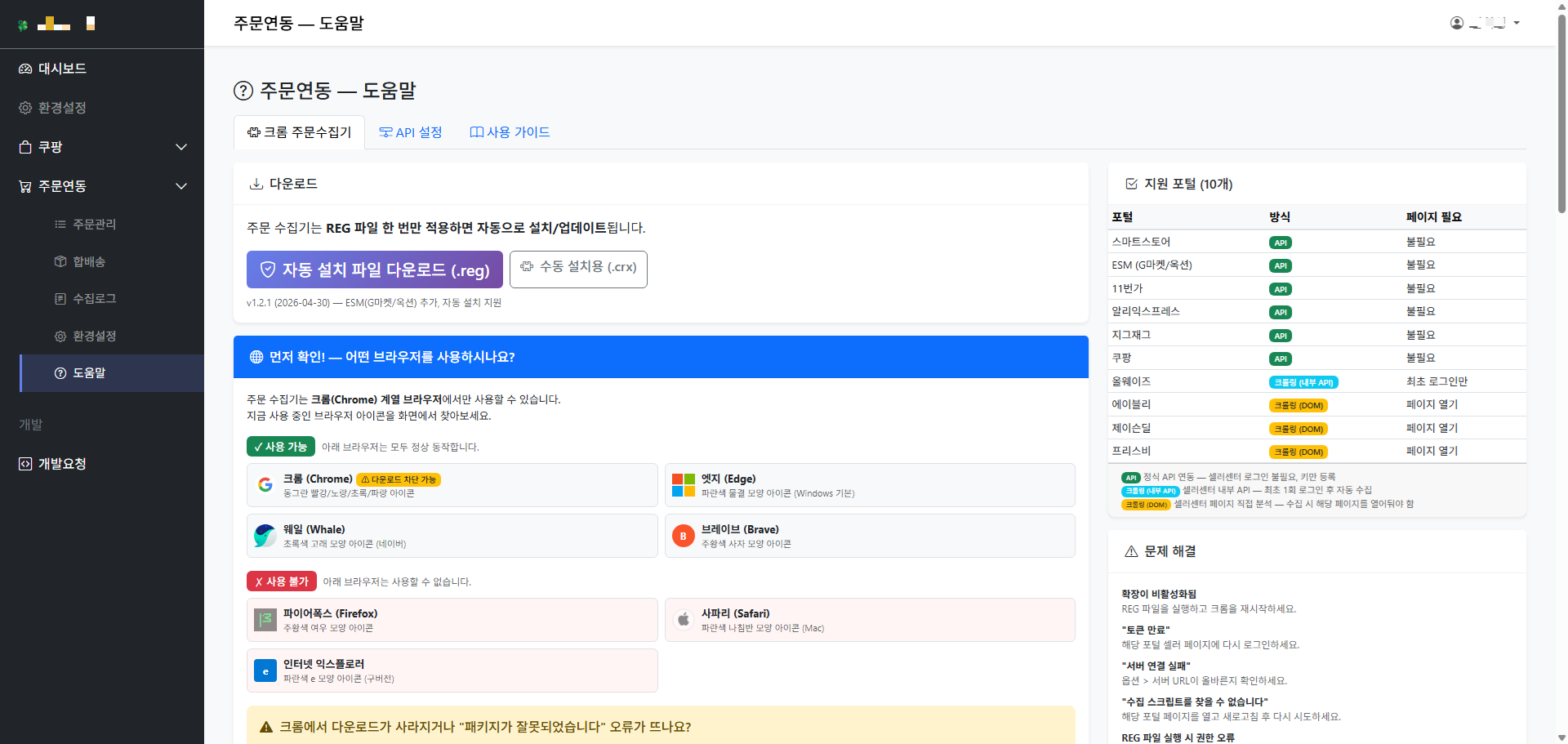The image size is (1568, 744).
Task: Click the 문제 해결 triangle icon
Action: point(1131,551)
